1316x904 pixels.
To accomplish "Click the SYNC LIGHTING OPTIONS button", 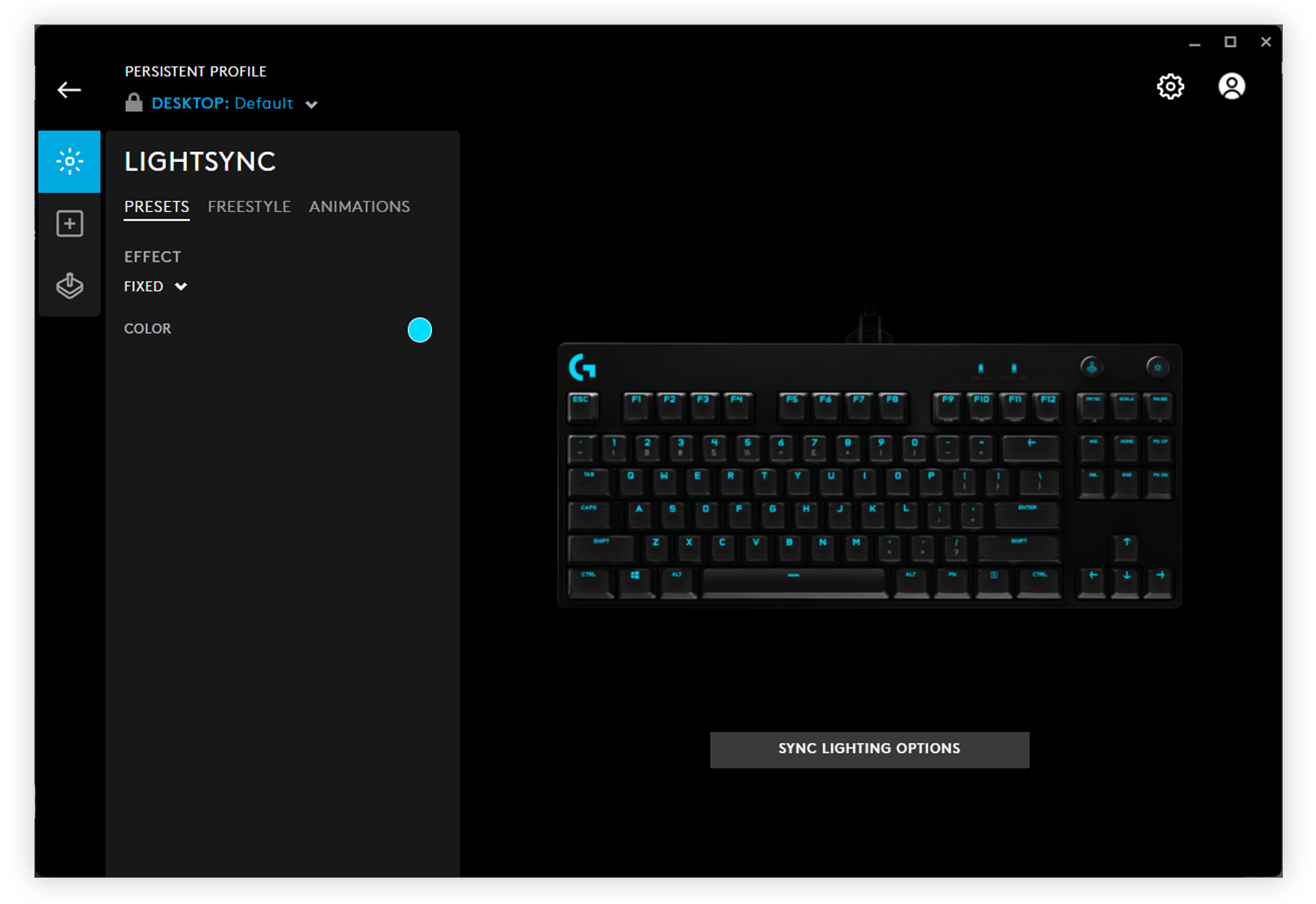I will point(869,749).
